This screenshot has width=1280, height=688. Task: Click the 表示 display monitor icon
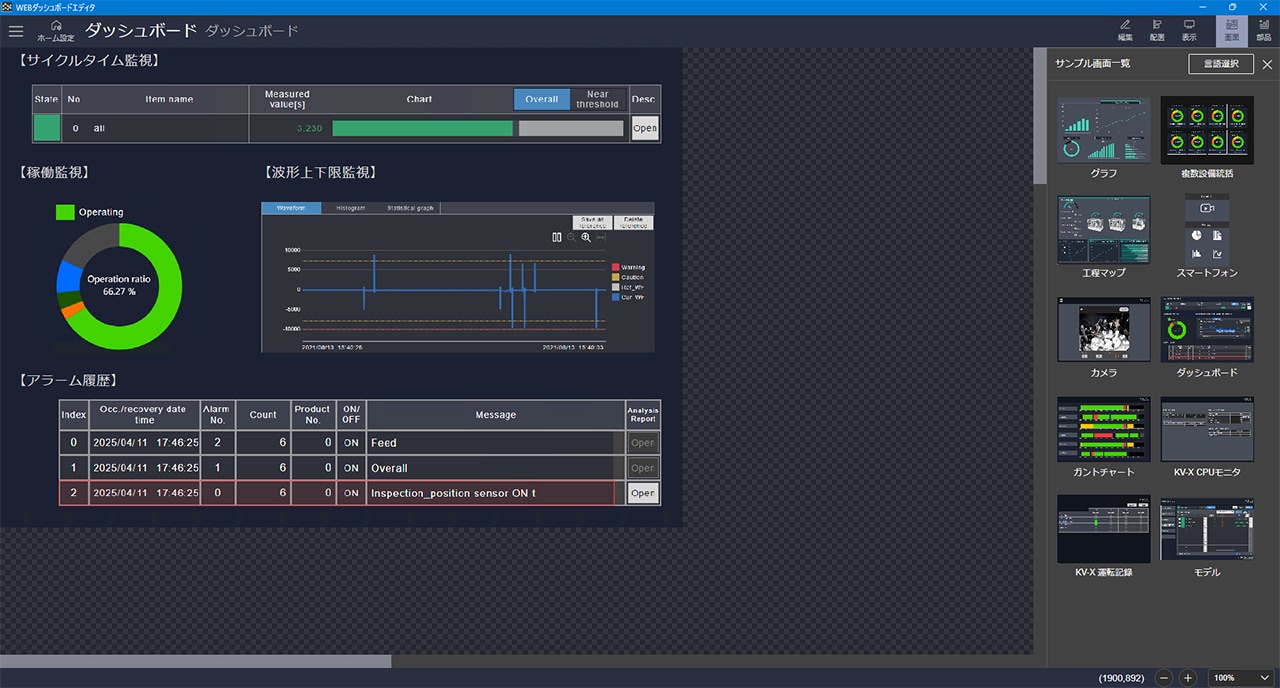1189,29
